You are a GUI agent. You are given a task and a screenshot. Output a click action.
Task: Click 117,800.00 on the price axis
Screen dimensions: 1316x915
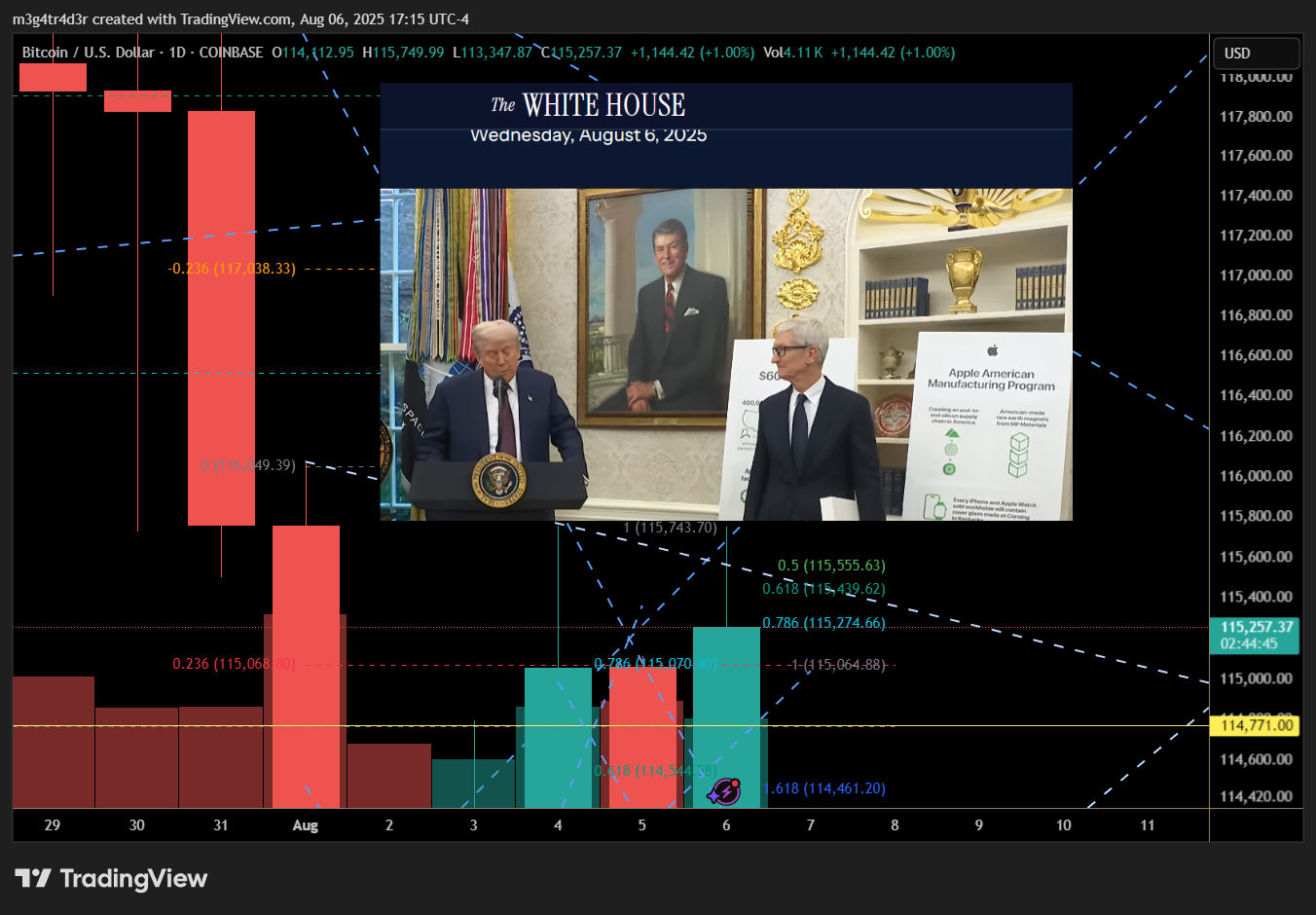(1257, 117)
